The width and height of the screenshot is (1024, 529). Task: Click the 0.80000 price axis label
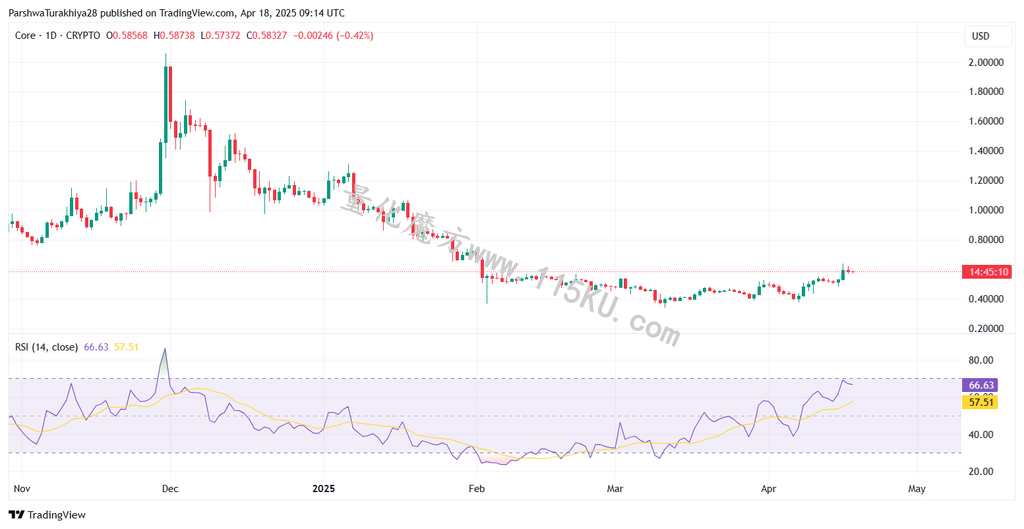(x=988, y=240)
